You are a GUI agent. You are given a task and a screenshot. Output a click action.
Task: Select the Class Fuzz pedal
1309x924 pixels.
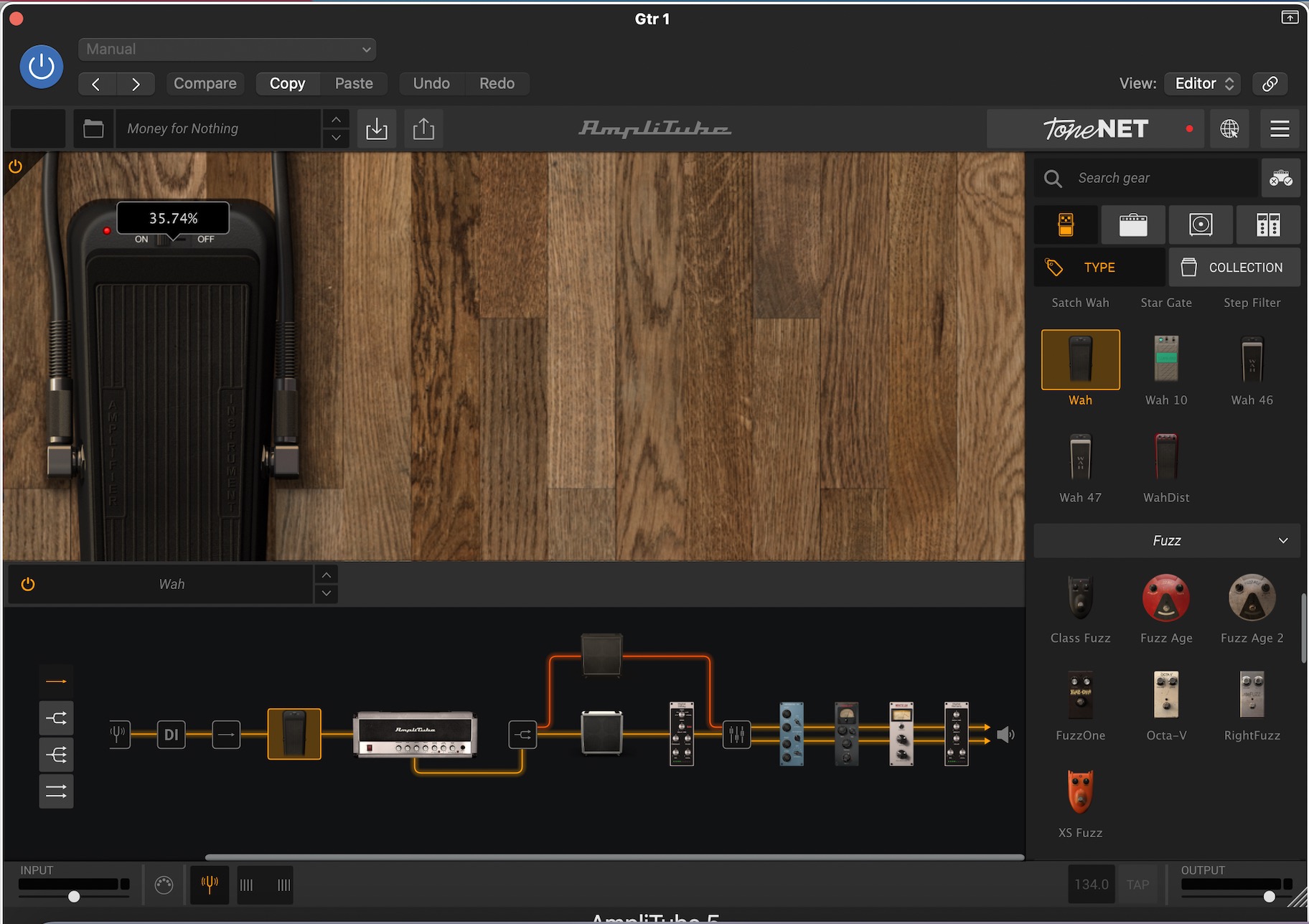(x=1080, y=598)
